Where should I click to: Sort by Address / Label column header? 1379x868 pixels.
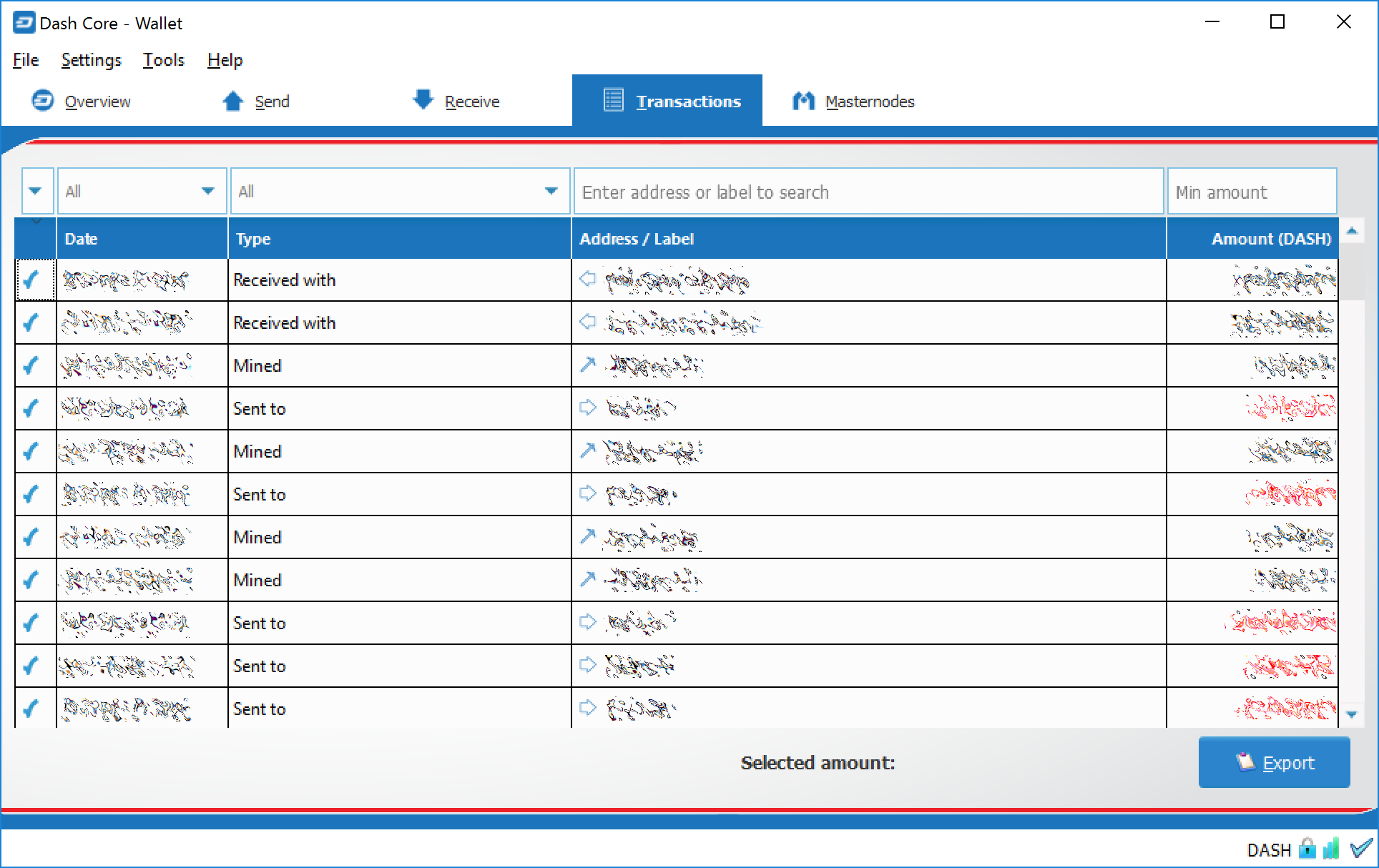(869, 239)
